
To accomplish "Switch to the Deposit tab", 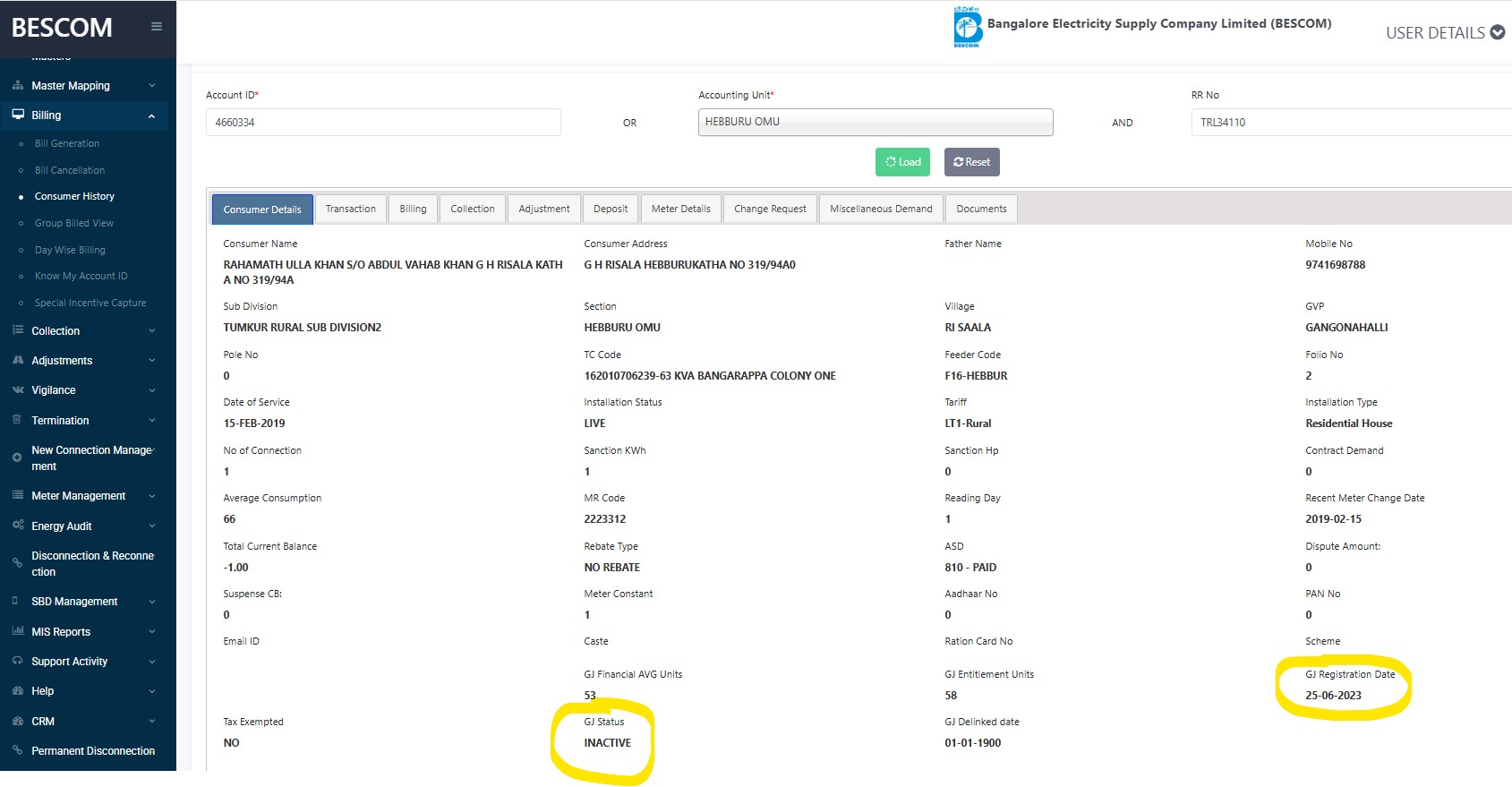I will (611, 209).
